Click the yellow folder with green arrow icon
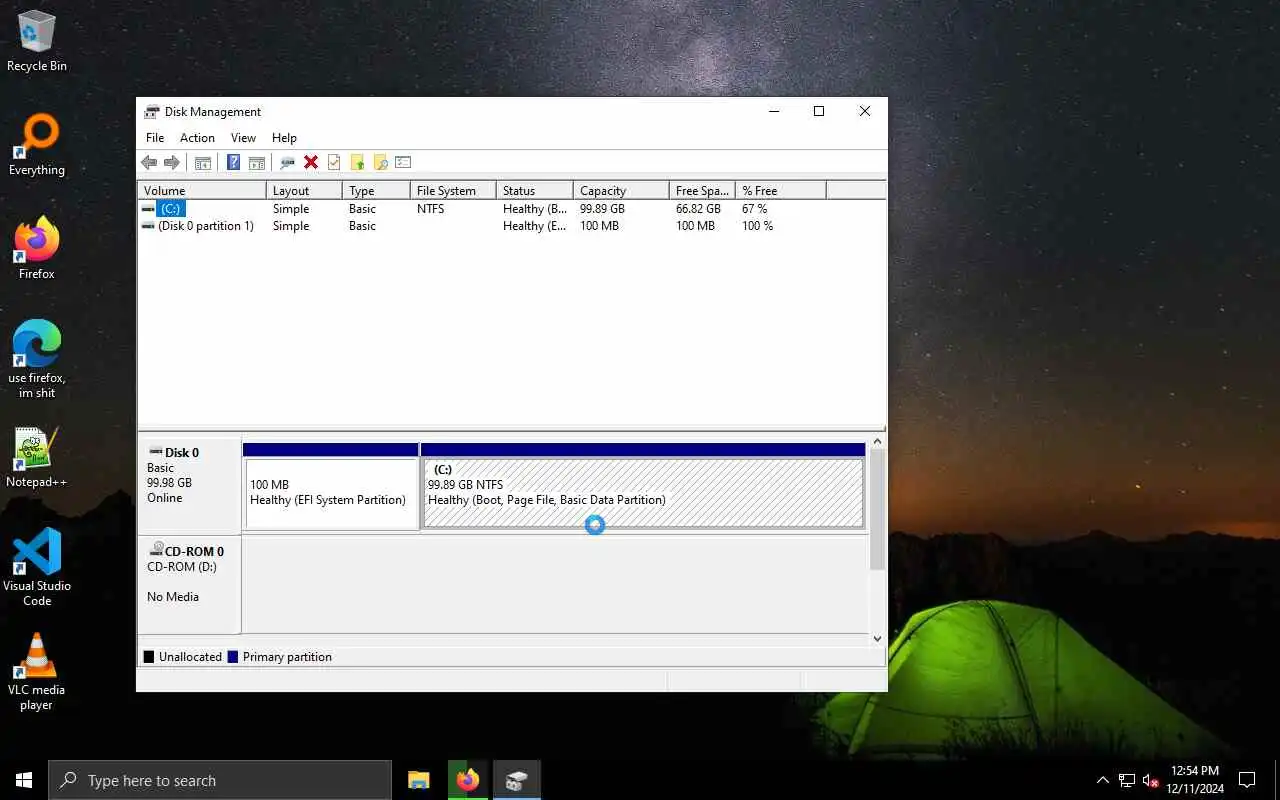This screenshot has height=800, width=1280. pyautogui.click(x=357, y=162)
